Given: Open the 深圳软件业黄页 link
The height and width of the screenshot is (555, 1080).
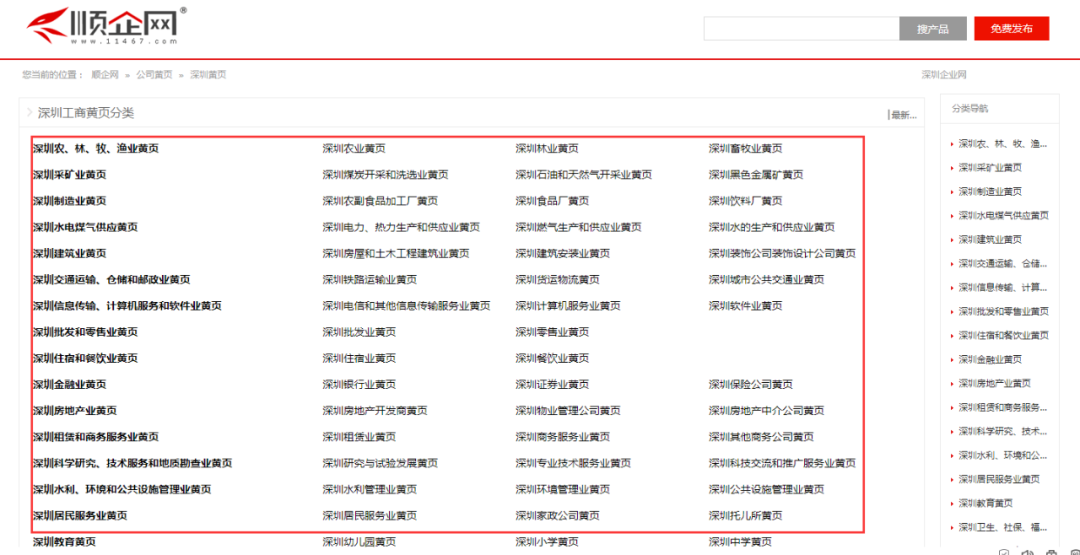Looking at the screenshot, I should click(745, 306).
